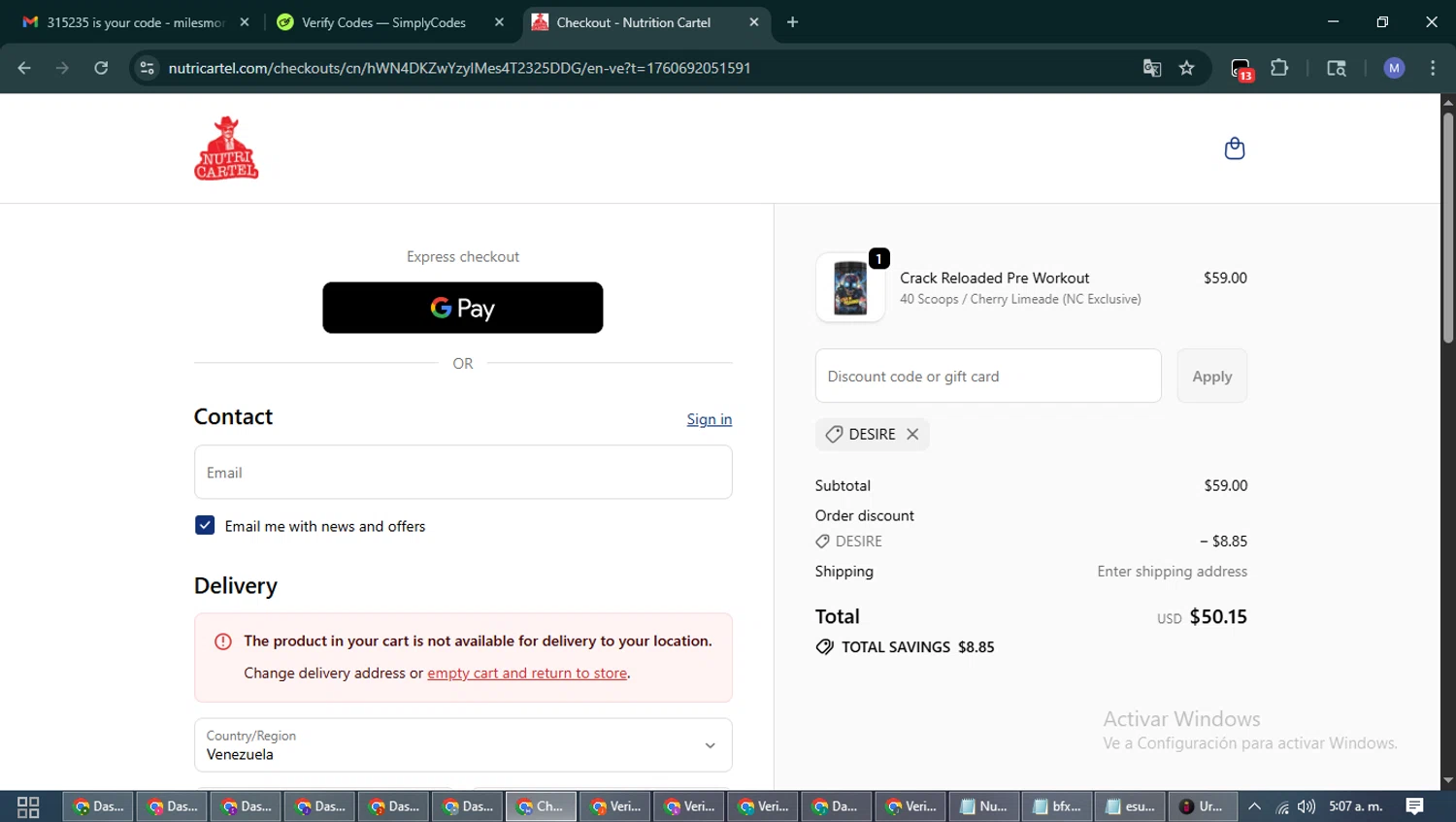This screenshot has height=822, width=1456.
Task: Switch to the "Ch..." Chrome taskbar window
Action: point(541,806)
